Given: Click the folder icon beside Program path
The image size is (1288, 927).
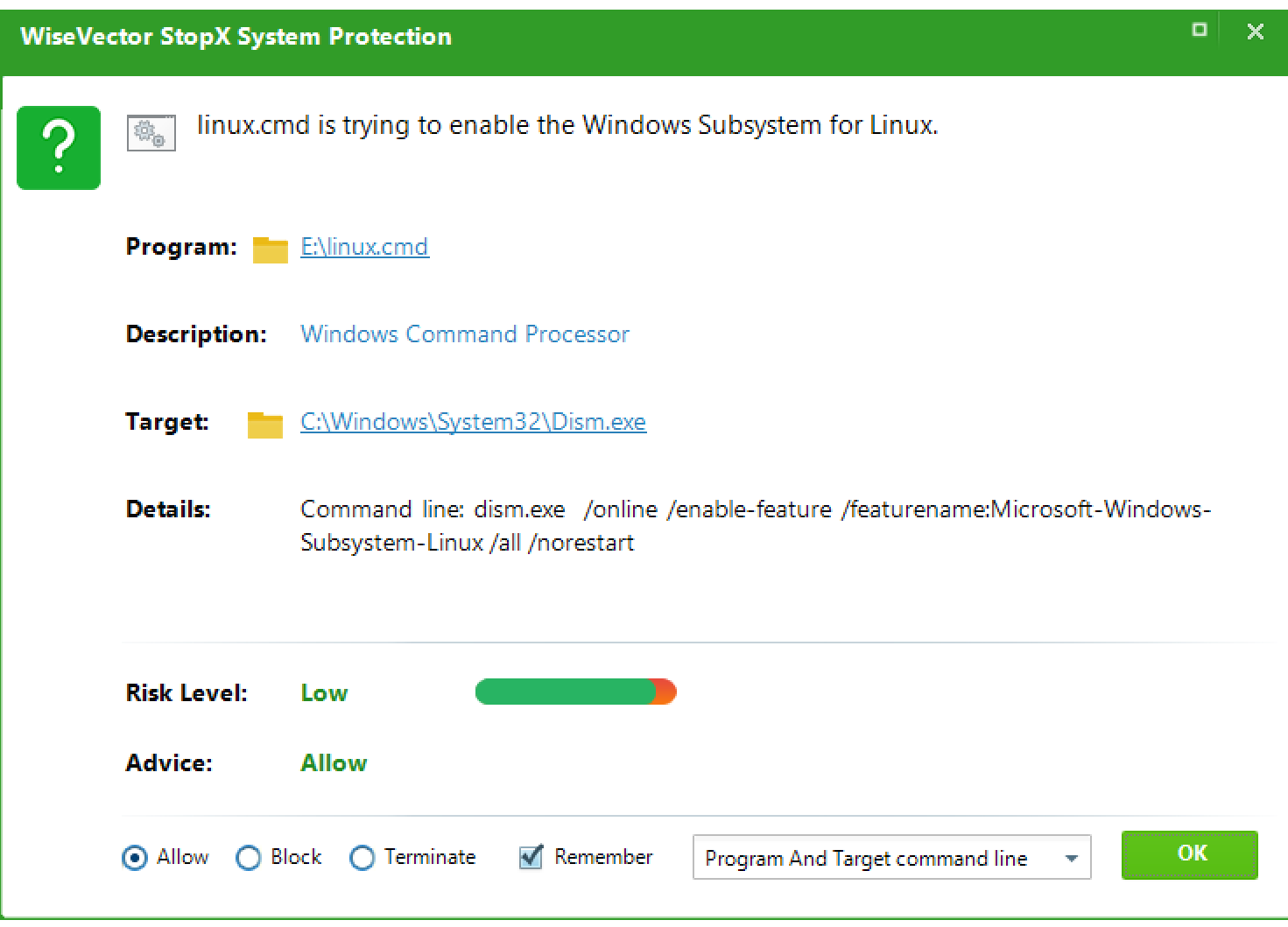Looking at the screenshot, I should click(x=270, y=249).
